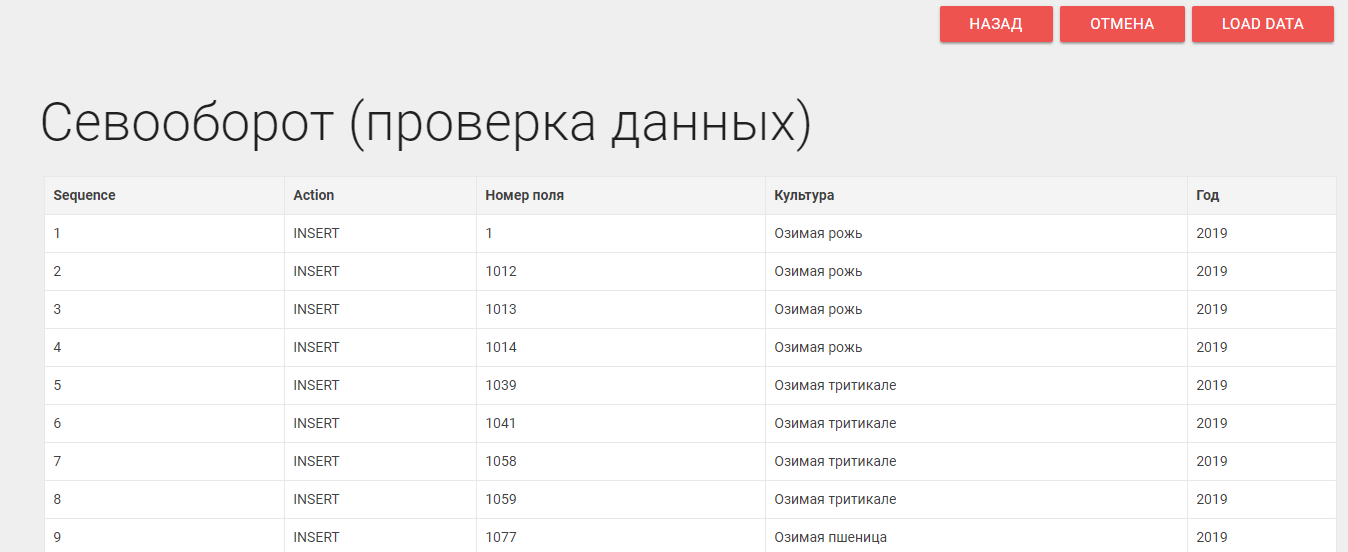Click the 2019 year cell in row 5
The image size is (1348, 552).
pyautogui.click(x=1211, y=385)
